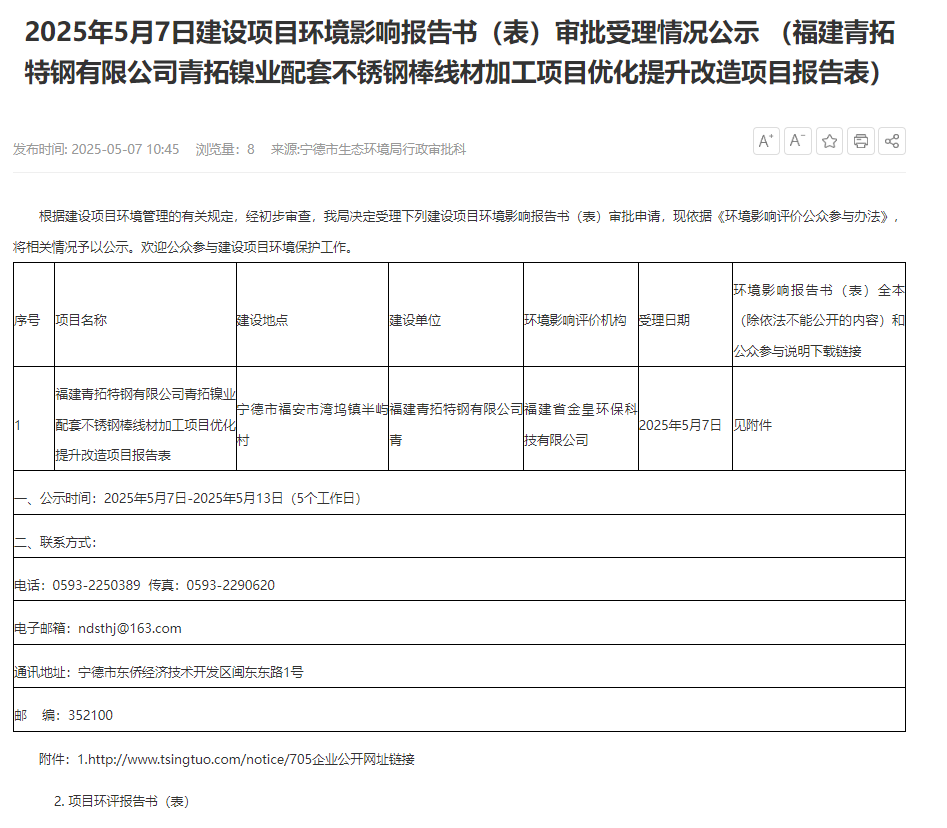Click the 受理日期 column header

pyautogui.click(x=664, y=320)
